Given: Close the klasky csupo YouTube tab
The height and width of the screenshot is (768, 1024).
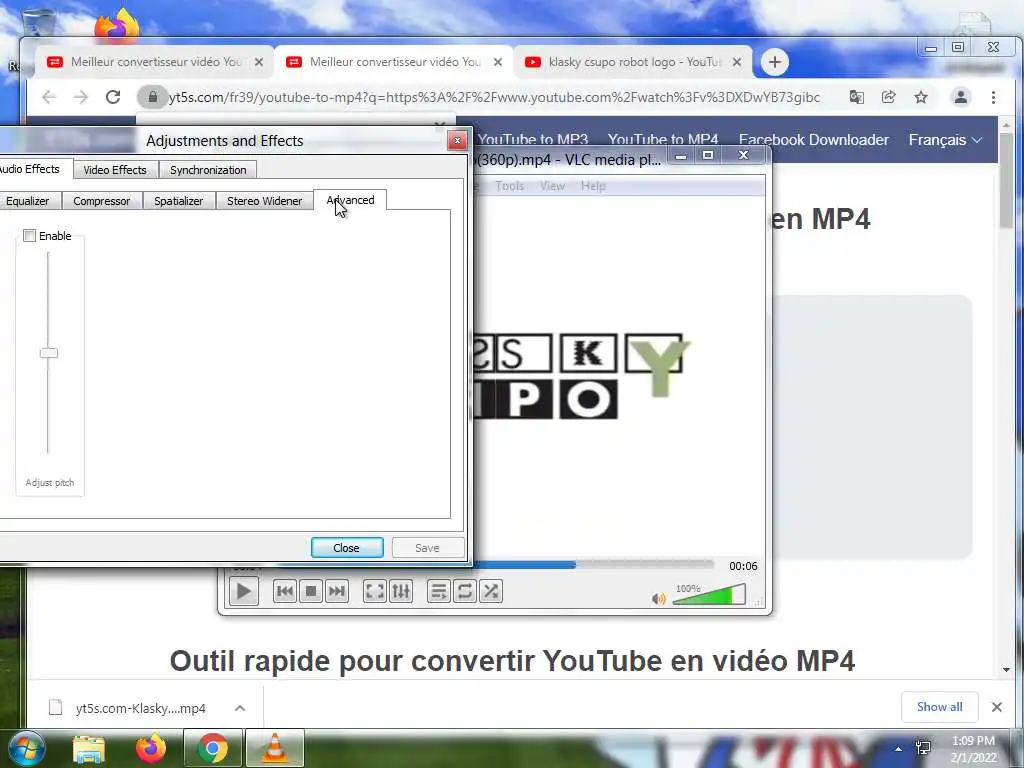Looking at the screenshot, I should click(737, 62).
